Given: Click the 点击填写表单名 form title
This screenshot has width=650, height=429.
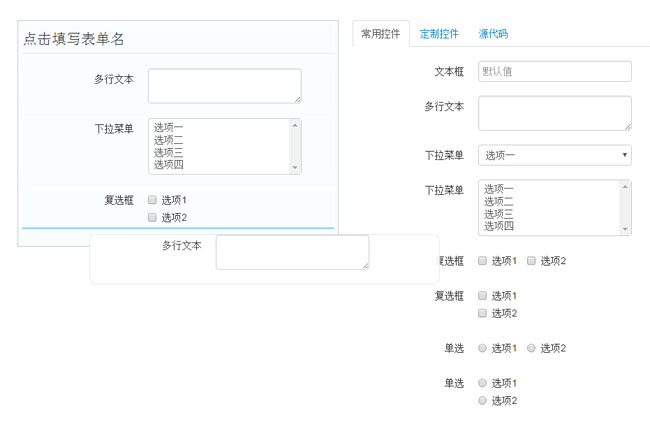Looking at the screenshot, I should pos(75,40).
